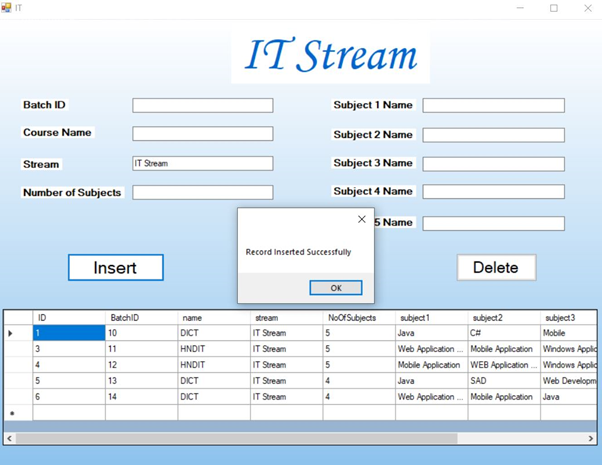Focus the Subject 2 Name field
This screenshot has width=602, height=465.
tap(493, 135)
